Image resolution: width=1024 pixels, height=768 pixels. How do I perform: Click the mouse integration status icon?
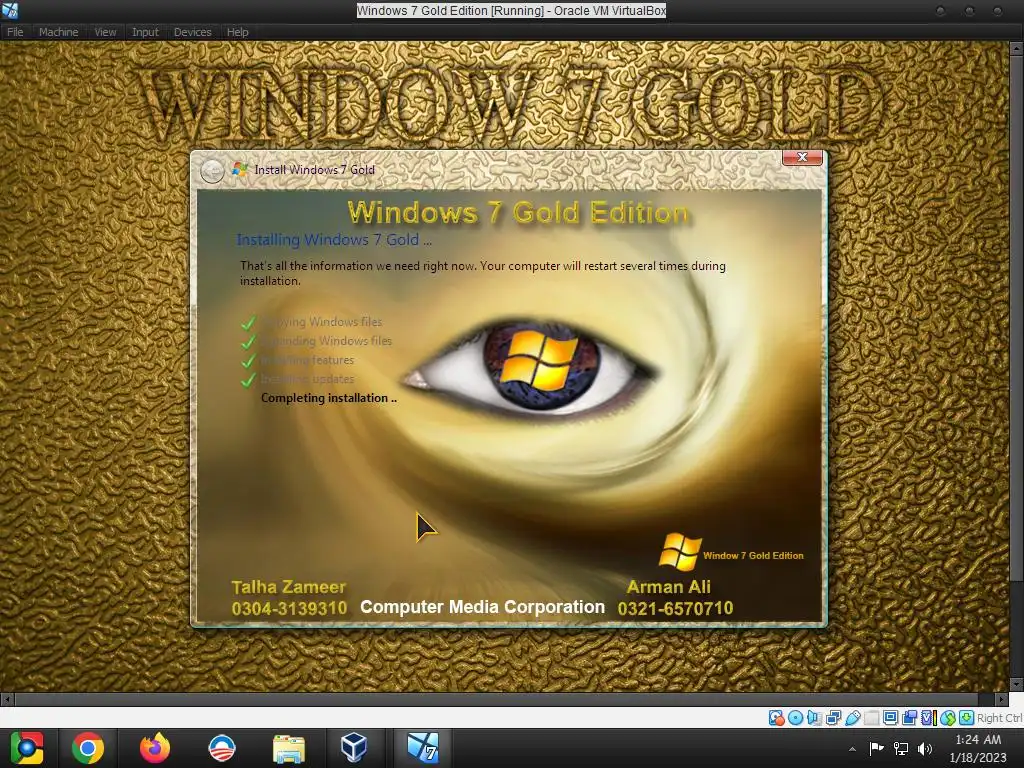point(948,718)
